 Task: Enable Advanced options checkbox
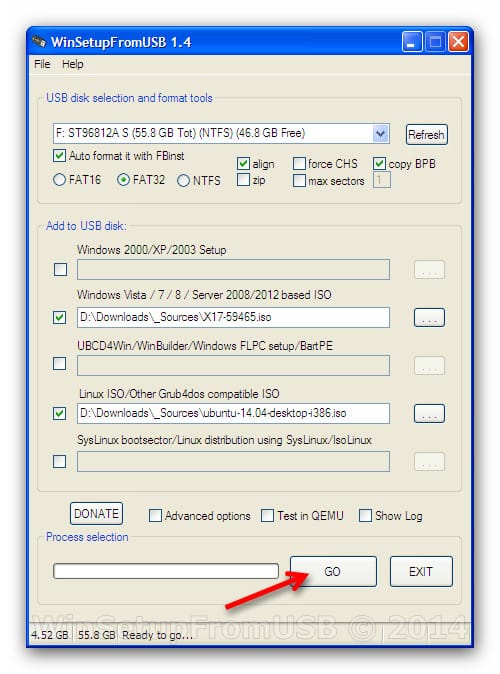pos(155,515)
